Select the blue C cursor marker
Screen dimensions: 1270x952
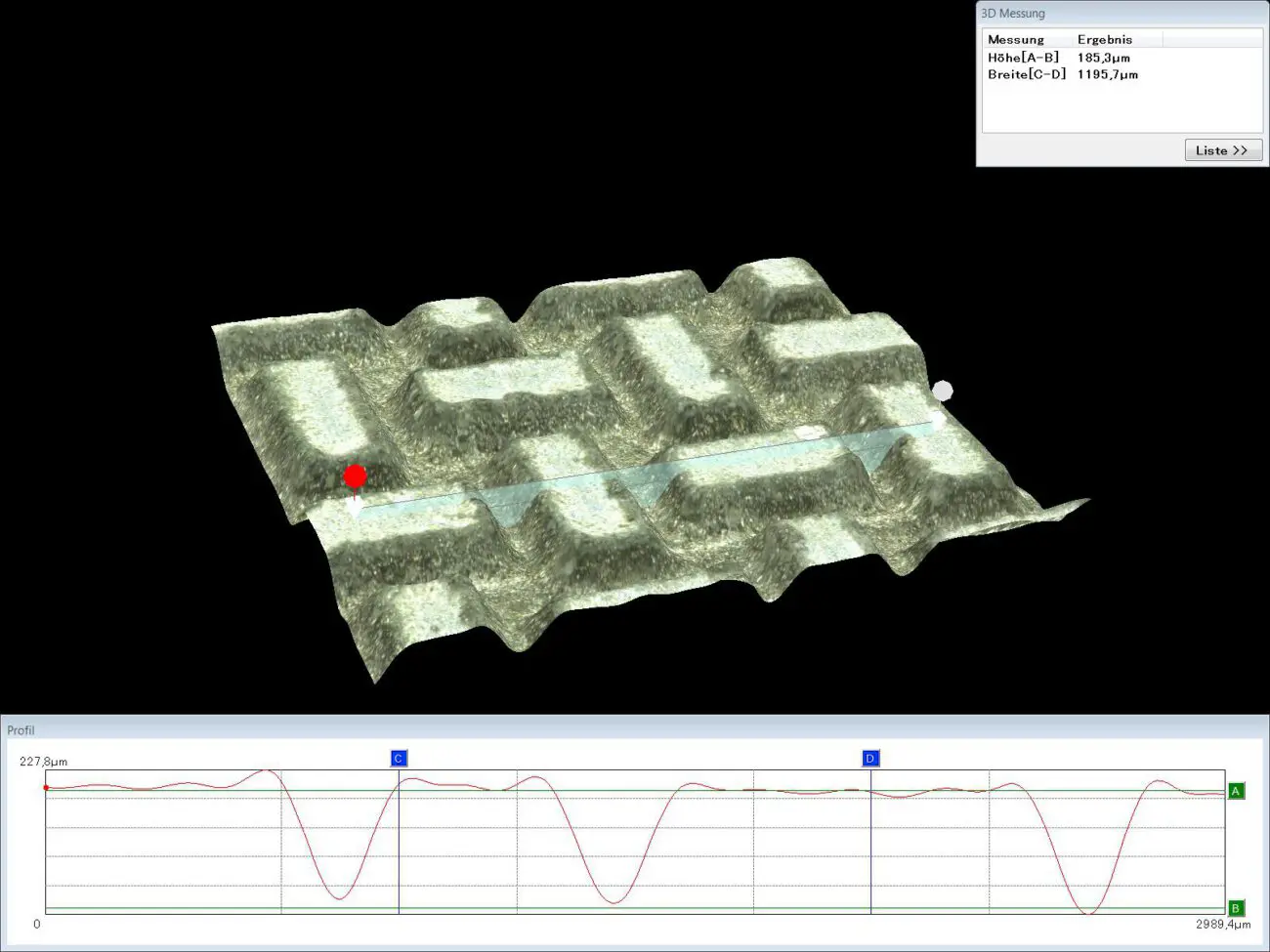click(x=398, y=759)
